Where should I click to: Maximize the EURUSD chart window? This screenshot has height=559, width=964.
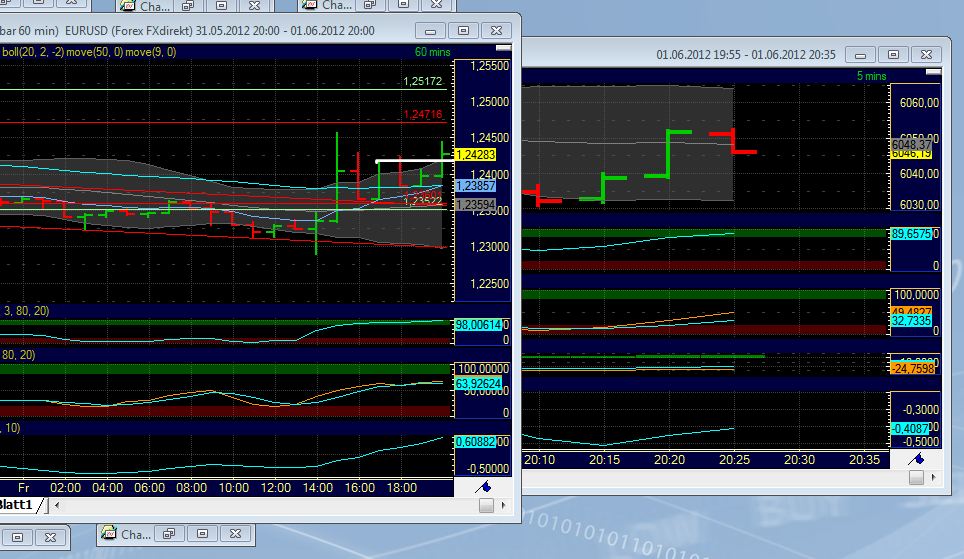point(464,31)
